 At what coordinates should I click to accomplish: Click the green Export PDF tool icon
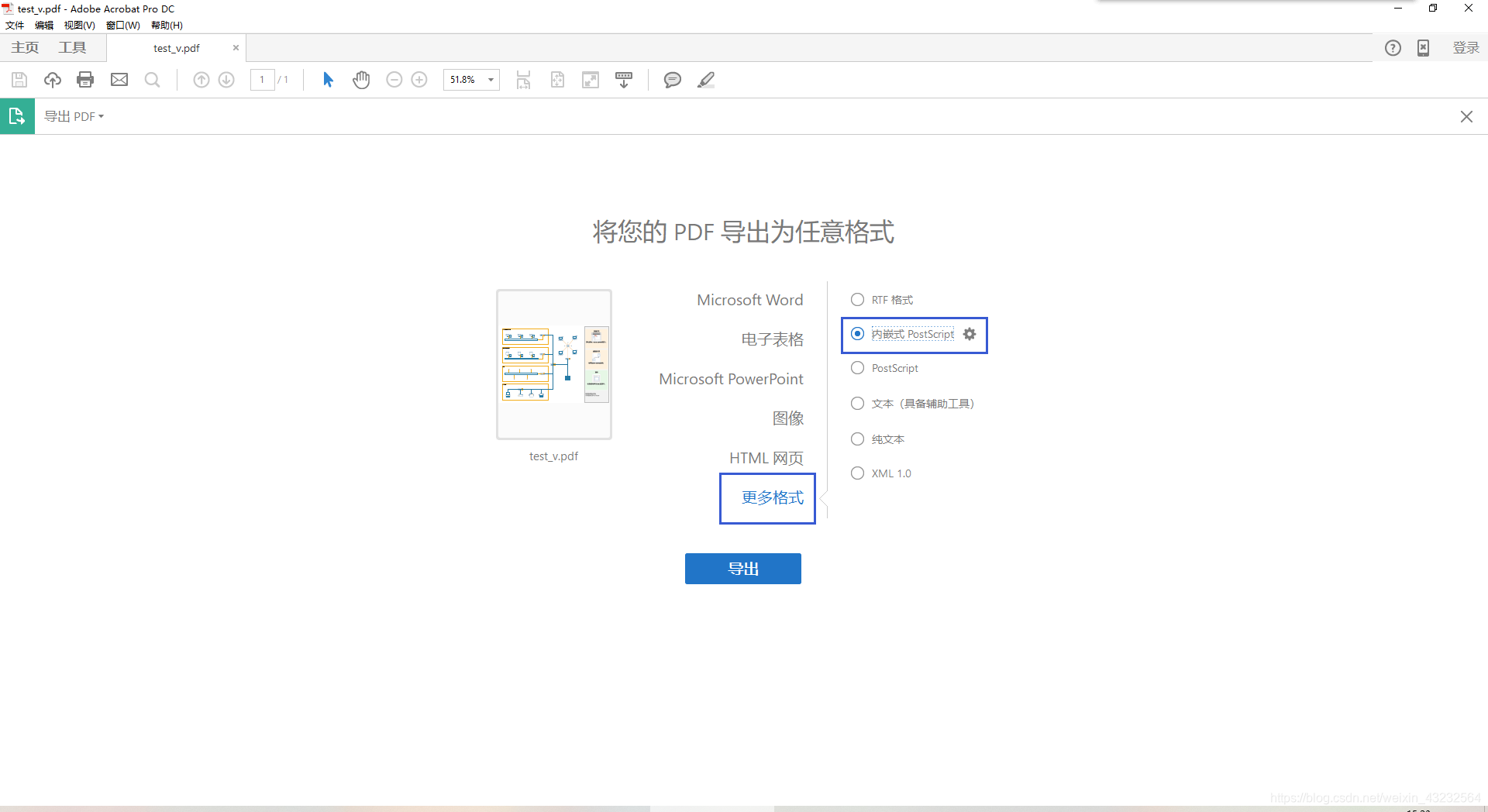17,116
